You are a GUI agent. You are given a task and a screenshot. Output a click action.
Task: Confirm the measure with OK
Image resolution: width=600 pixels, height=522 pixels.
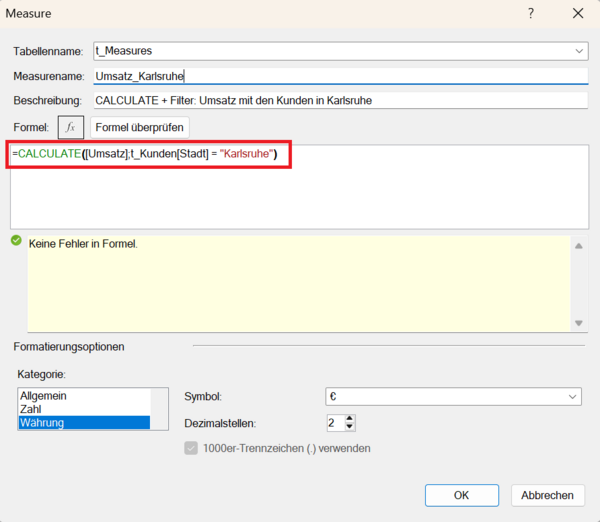[x=461, y=495]
